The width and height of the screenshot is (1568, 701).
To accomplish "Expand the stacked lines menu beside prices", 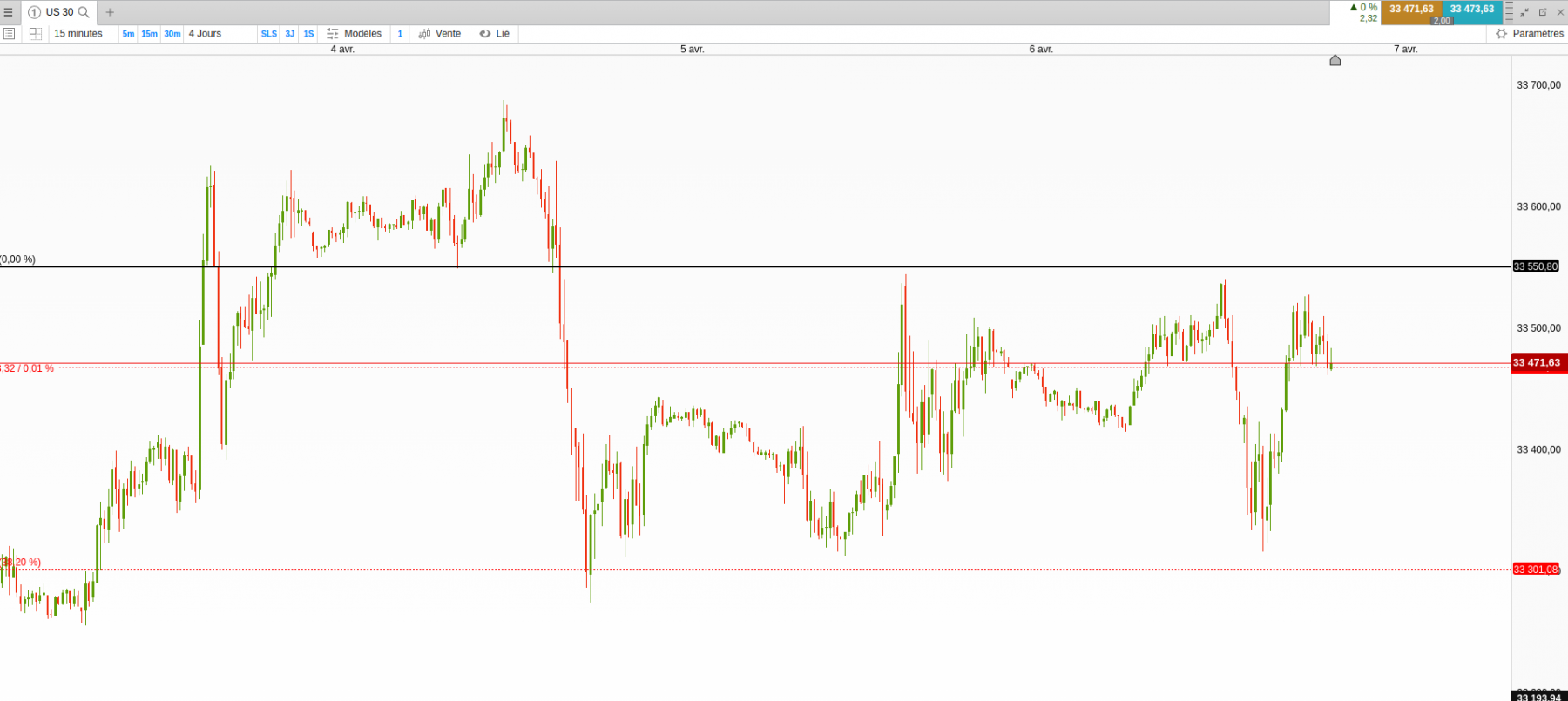I will click(x=1510, y=12).
